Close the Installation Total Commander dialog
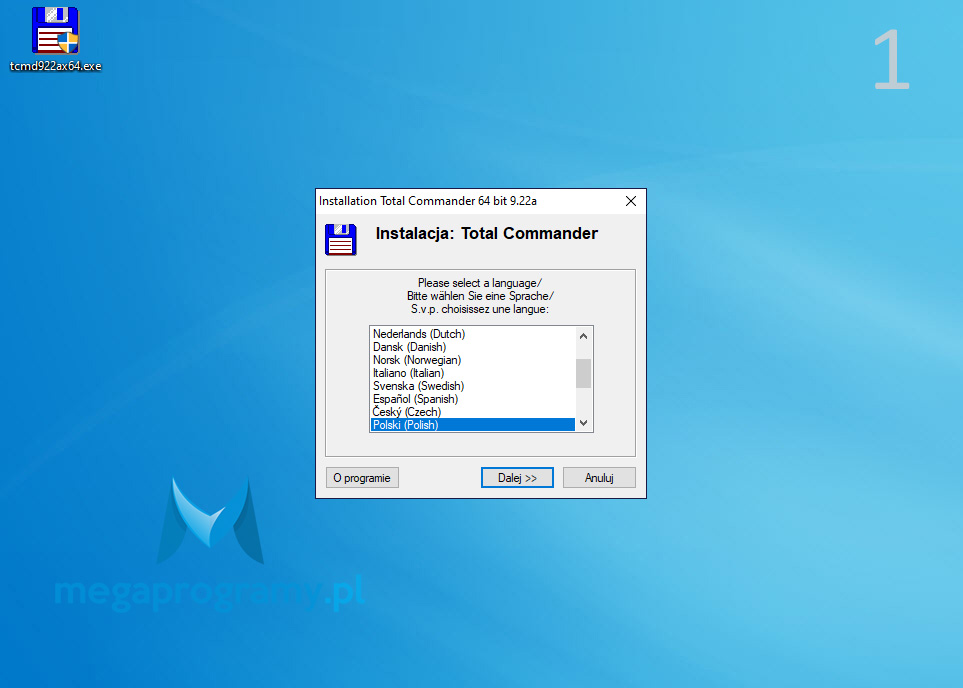The height and width of the screenshot is (688, 963). tap(631, 201)
